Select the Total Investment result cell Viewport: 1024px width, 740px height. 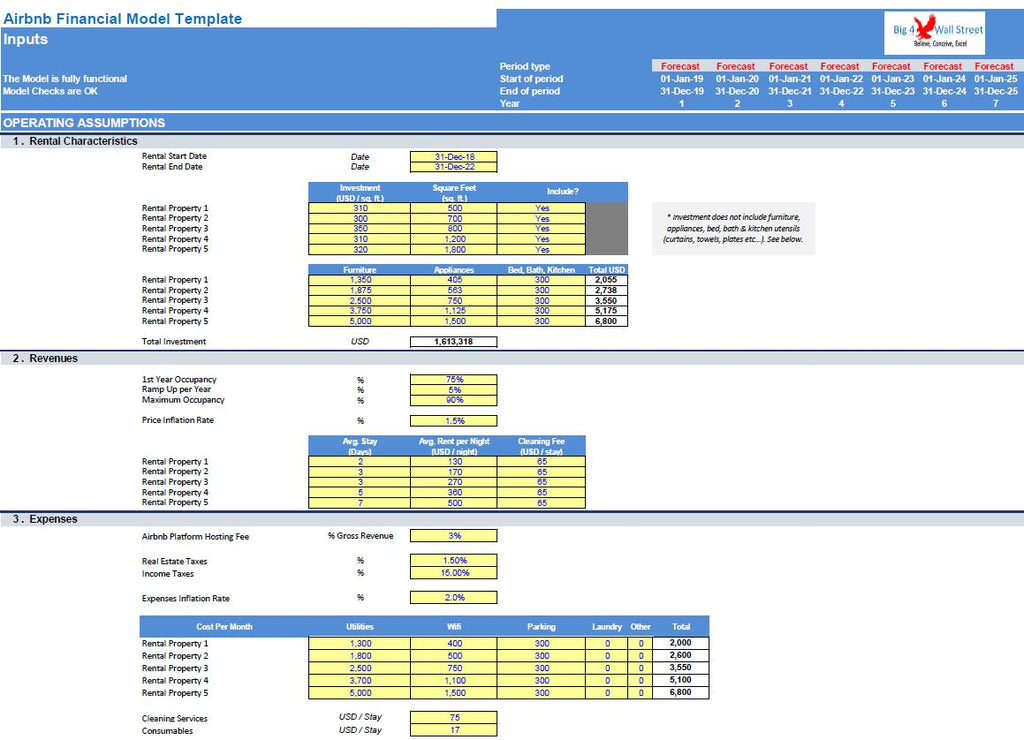453,342
